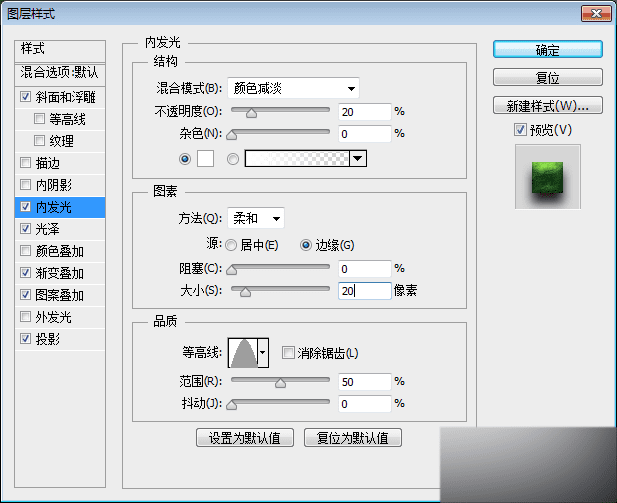Click the 不透明度 opacity slider handle

point(251,113)
